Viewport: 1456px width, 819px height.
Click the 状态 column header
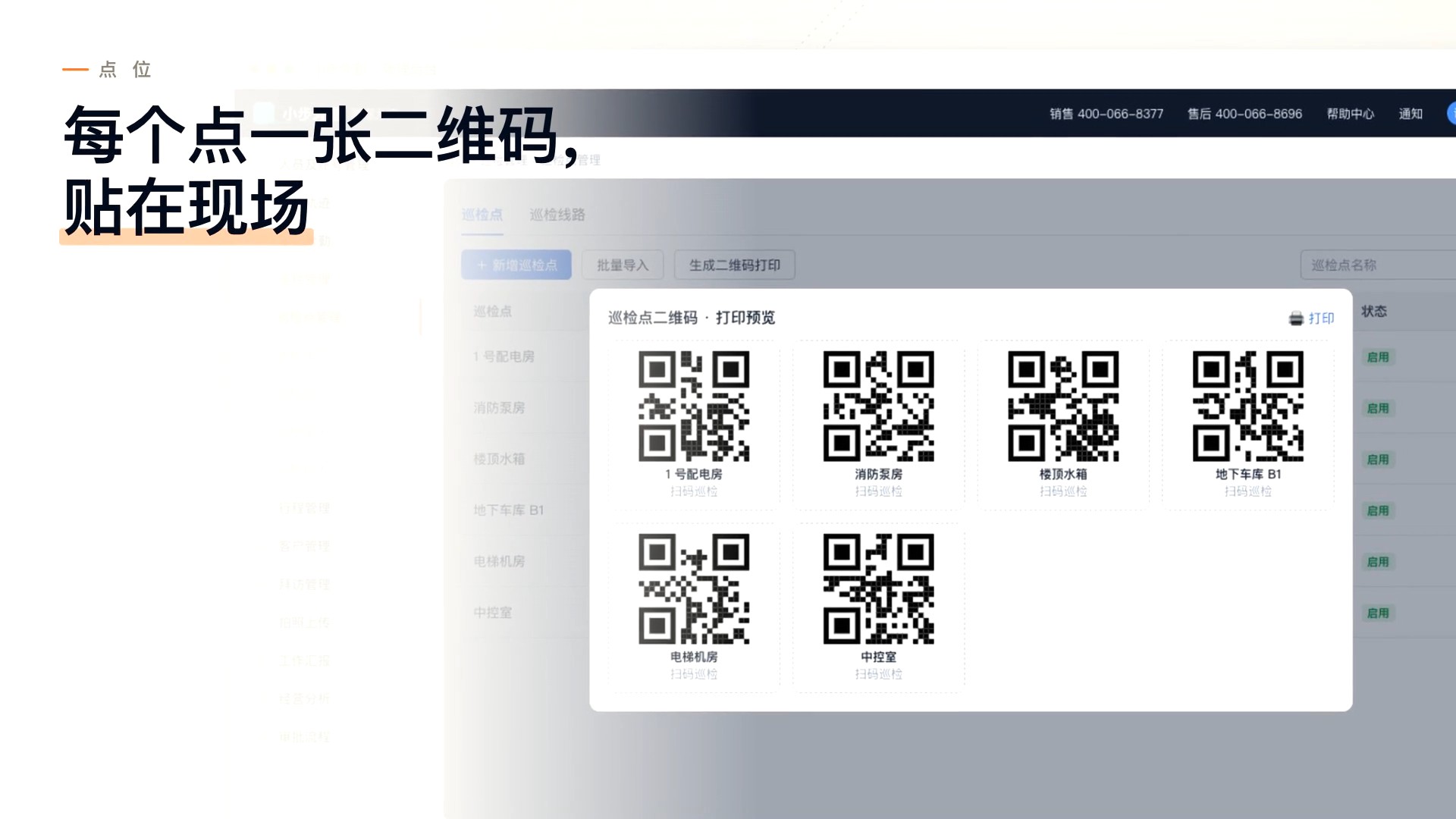click(1374, 311)
